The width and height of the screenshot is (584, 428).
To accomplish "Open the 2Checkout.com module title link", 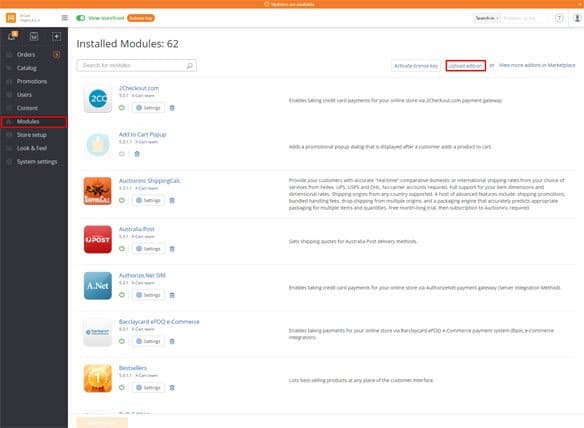I will 139,88.
